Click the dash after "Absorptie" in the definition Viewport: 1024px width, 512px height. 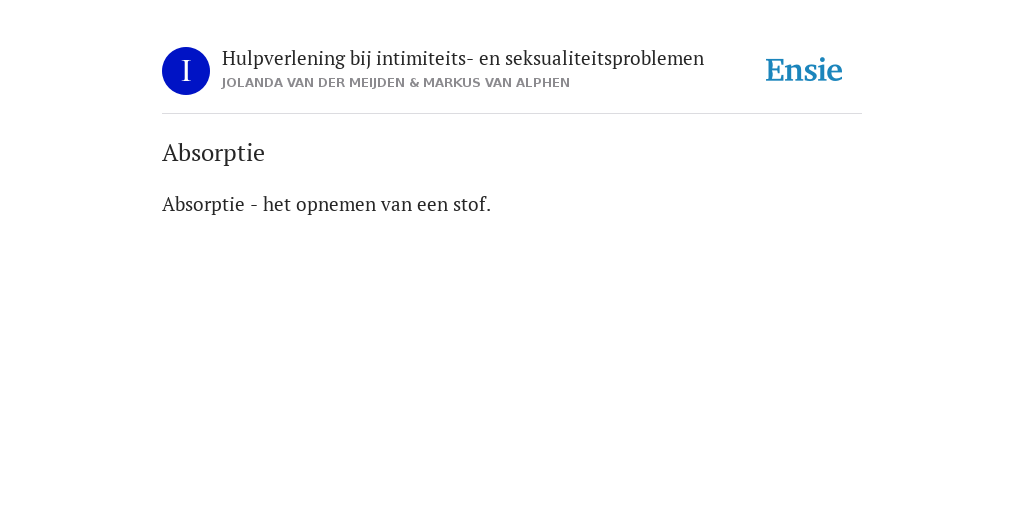coord(254,206)
